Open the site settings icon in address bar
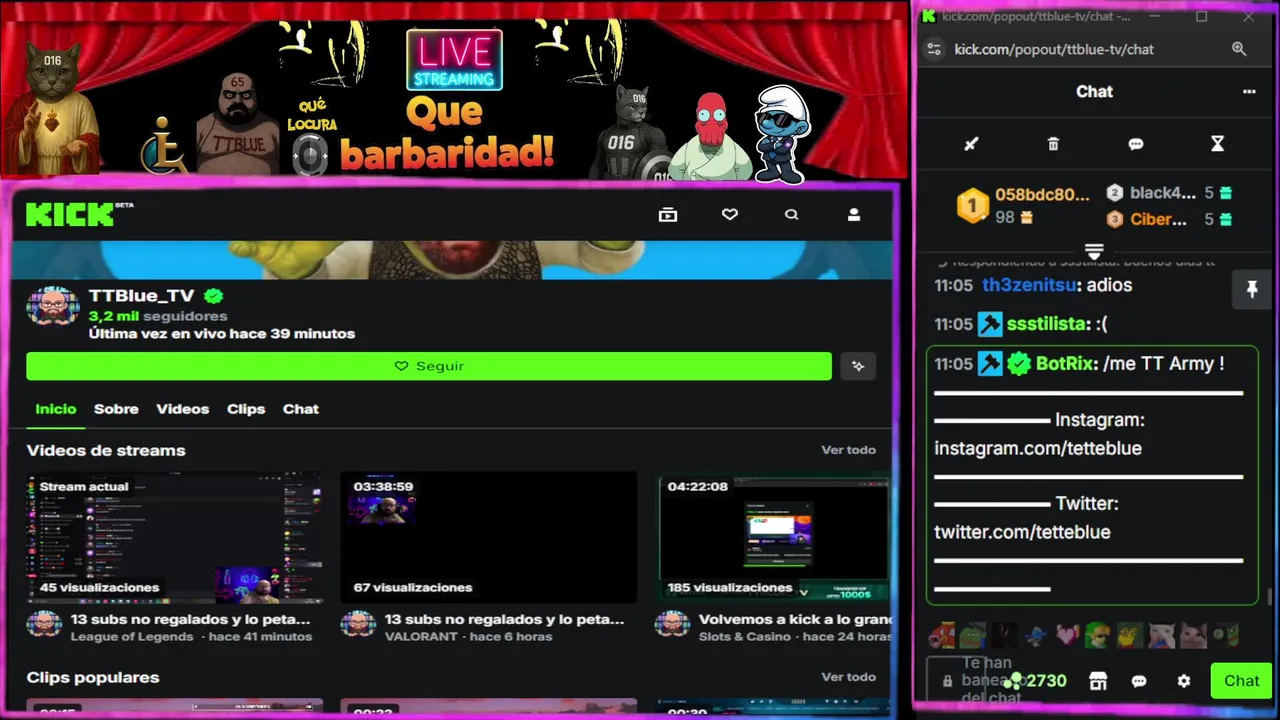 pos(934,49)
